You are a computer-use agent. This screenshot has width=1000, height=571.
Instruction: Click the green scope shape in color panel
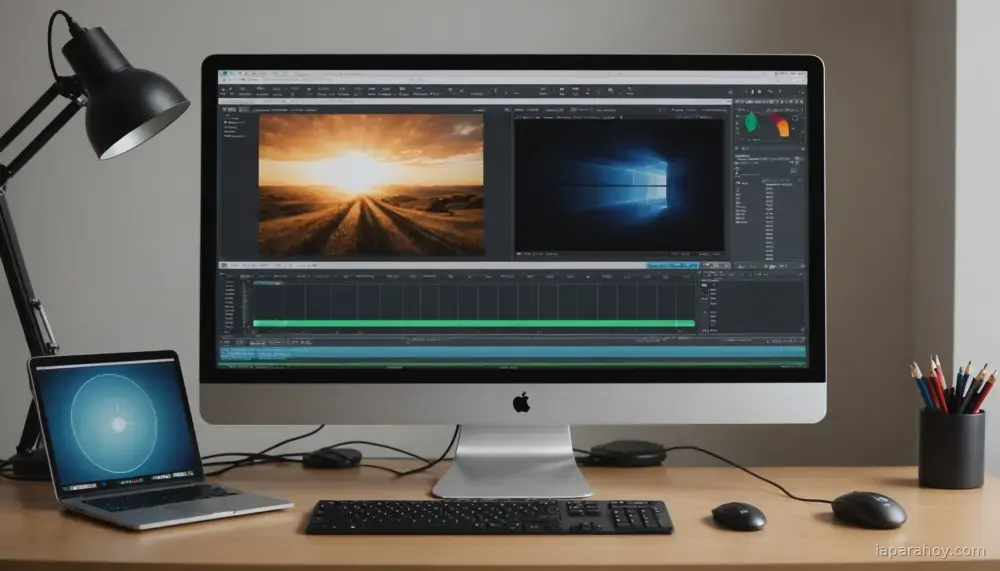[x=752, y=122]
